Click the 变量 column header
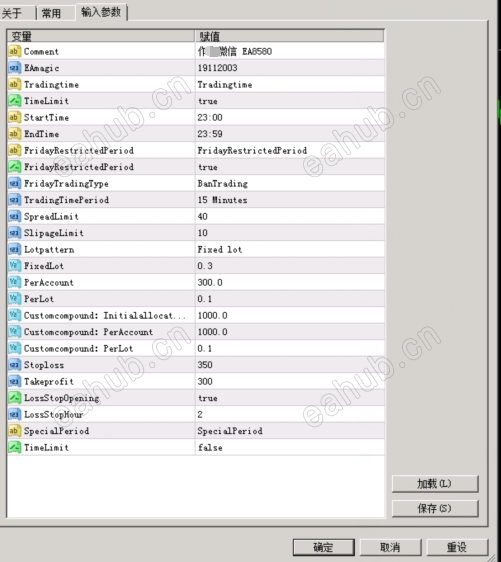The width and height of the screenshot is (501, 562). pyautogui.click(x=101, y=36)
